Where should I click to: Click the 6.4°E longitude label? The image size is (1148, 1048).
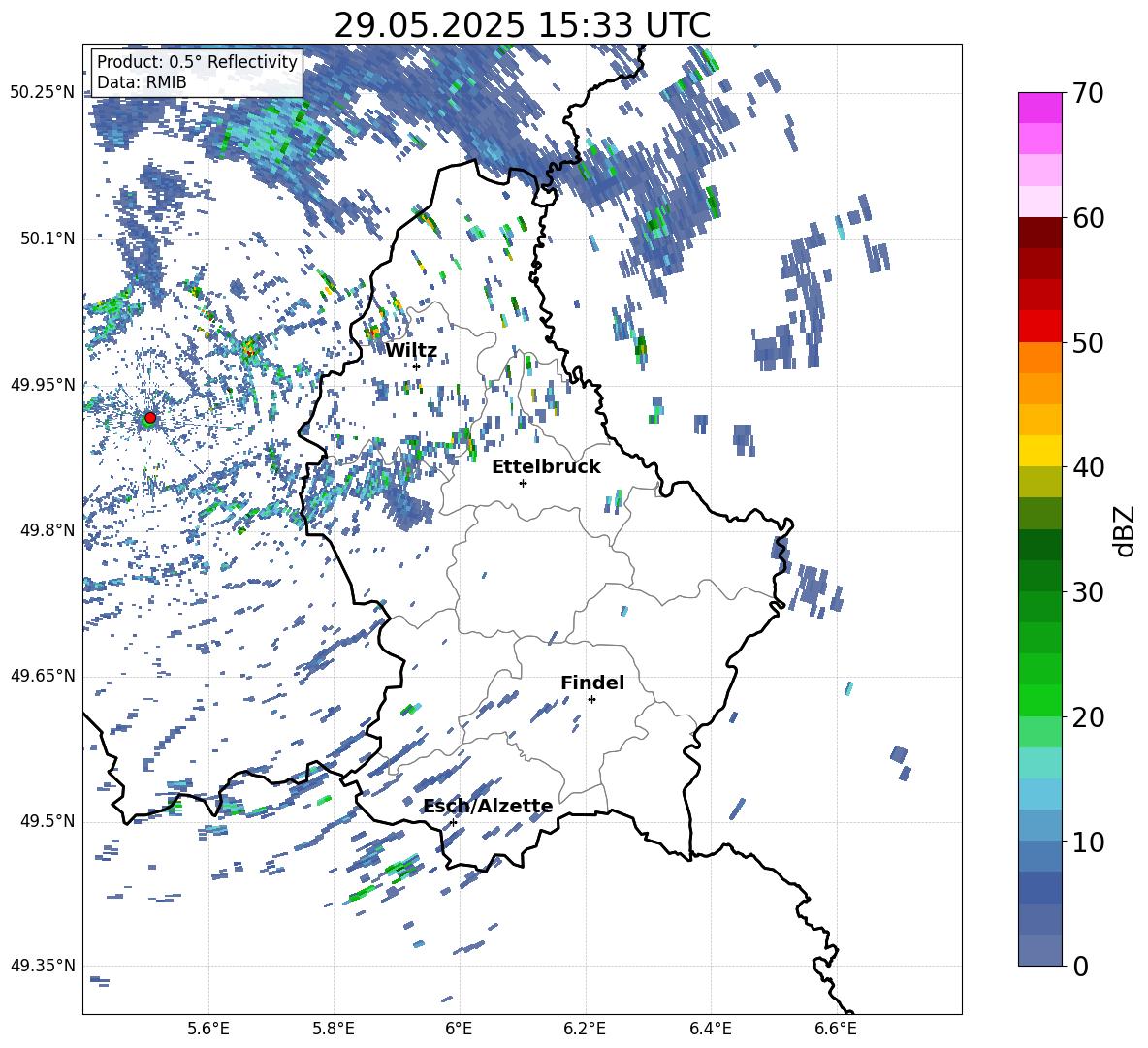[x=711, y=1029]
